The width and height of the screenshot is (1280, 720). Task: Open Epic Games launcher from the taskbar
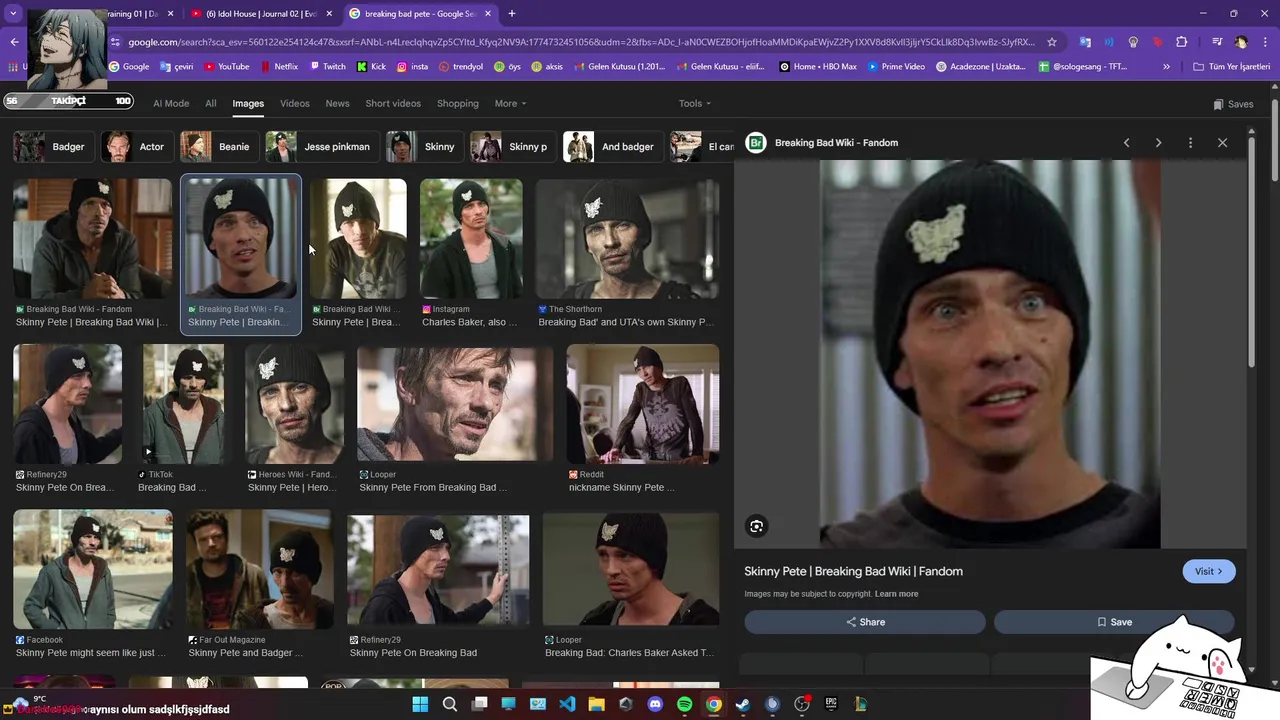(x=830, y=704)
